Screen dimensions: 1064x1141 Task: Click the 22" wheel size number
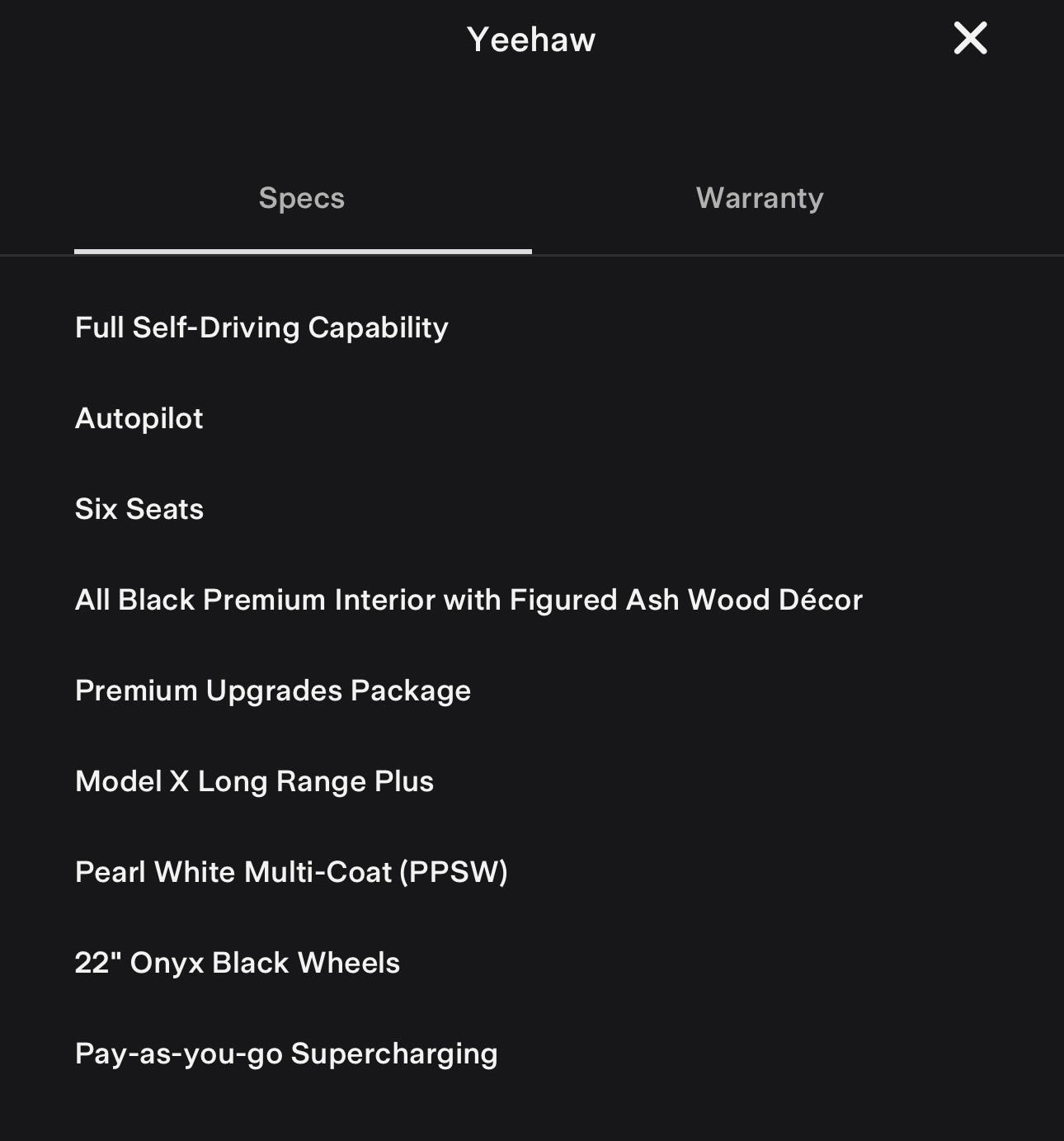tap(97, 963)
